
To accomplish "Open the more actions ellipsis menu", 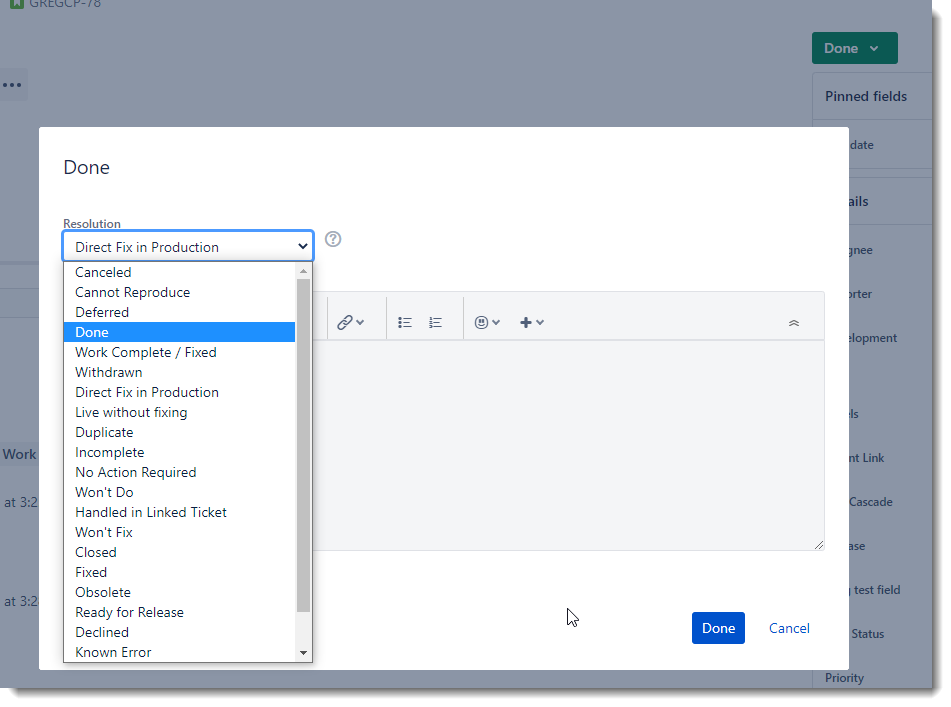I will [11, 84].
